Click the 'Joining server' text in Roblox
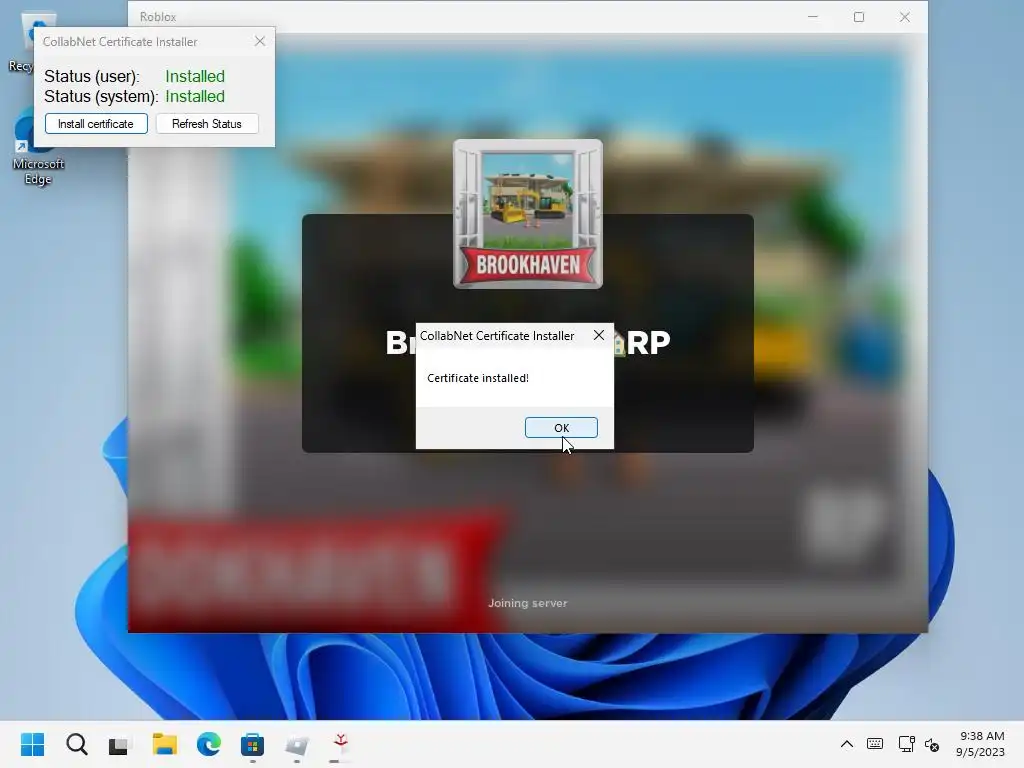This screenshot has height=768, width=1024. (528, 603)
